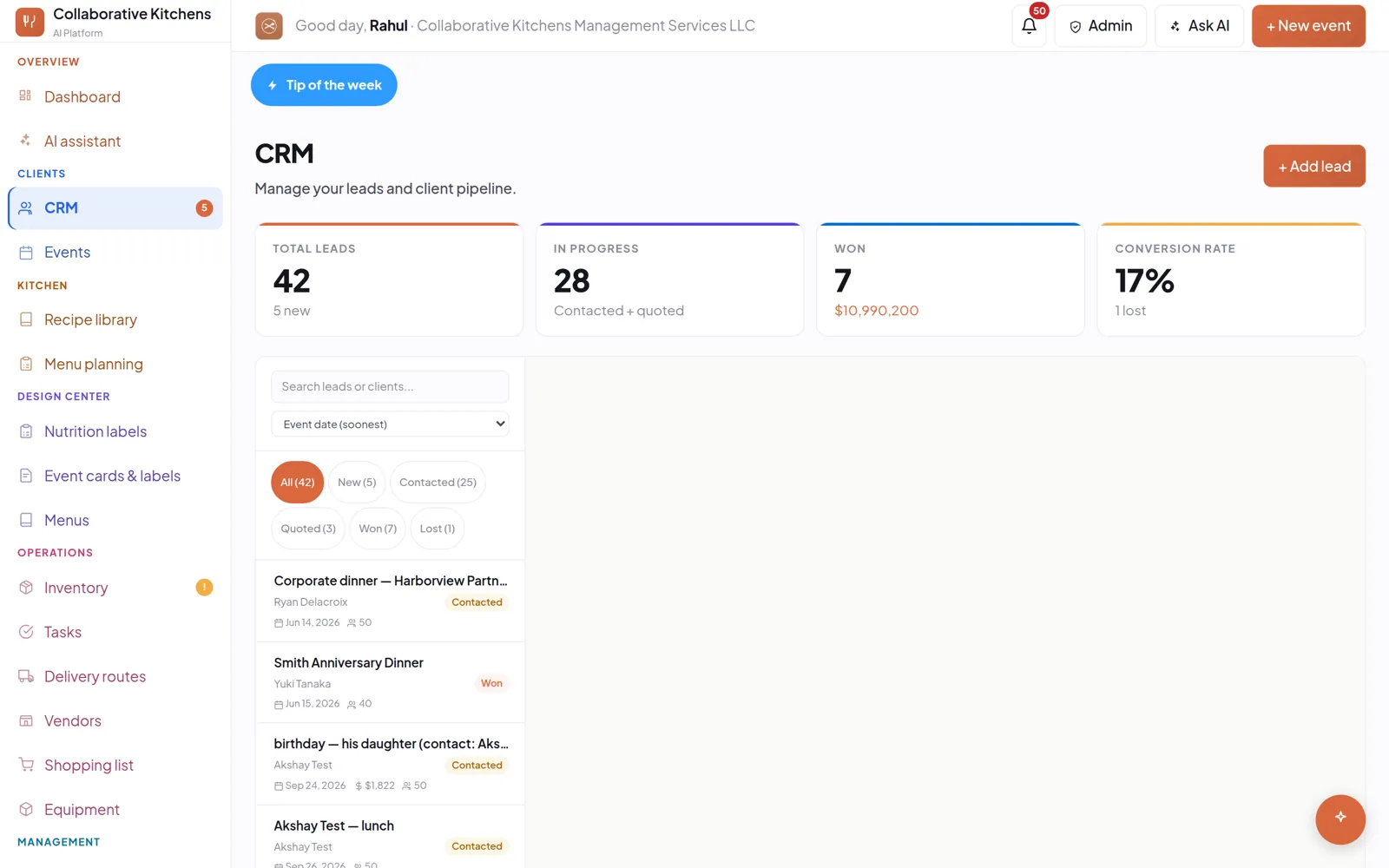Open Dashboard from the sidebar
1389x868 pixels.
[x=115, y=96]
